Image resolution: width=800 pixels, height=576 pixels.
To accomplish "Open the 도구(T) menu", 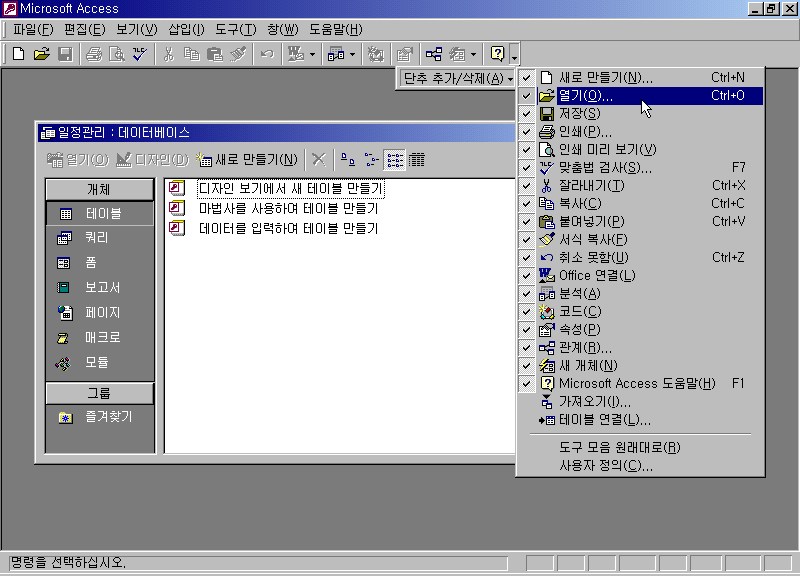I will (236, 30).
